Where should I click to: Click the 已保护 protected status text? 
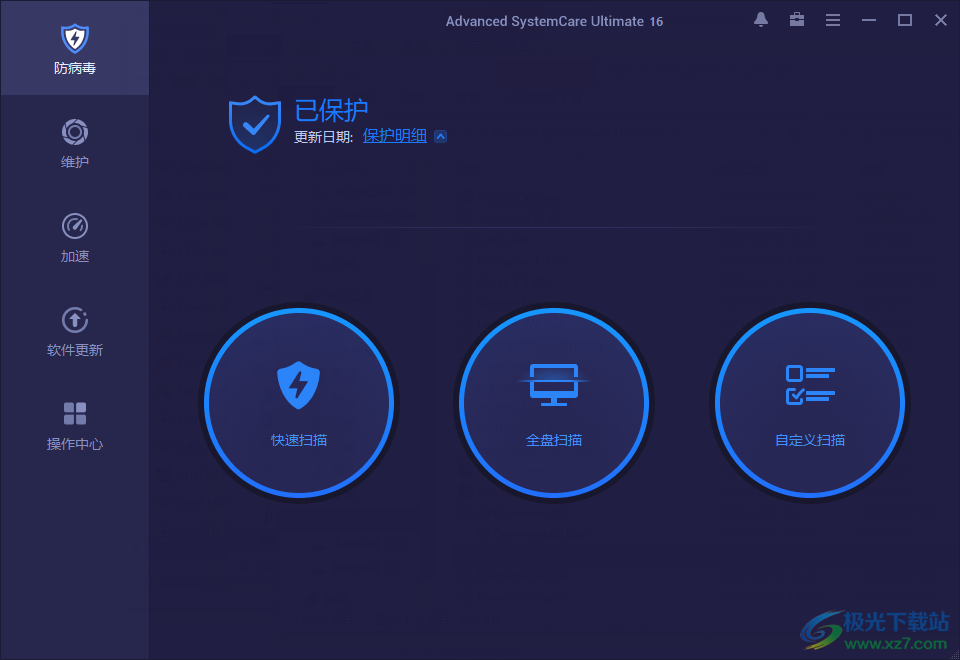coord(331,110)
